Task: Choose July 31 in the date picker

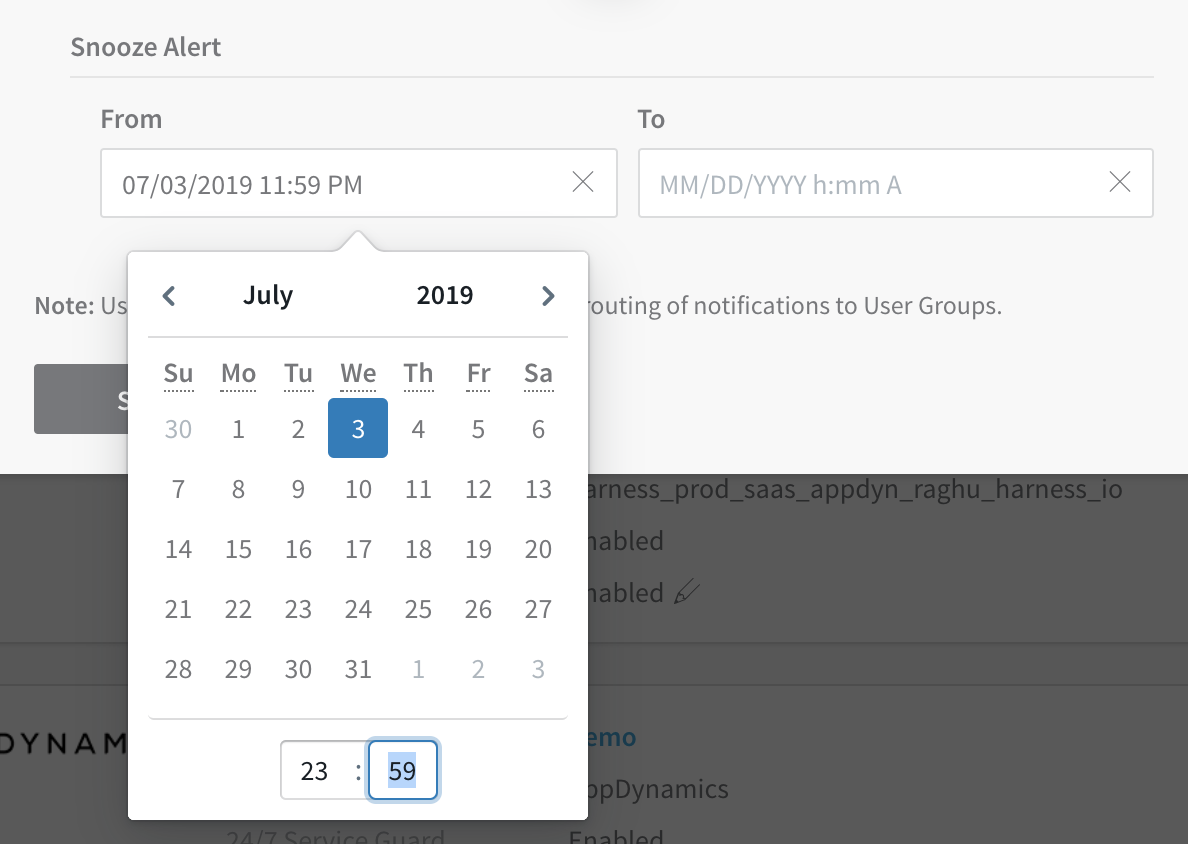Action: (358, 669)
